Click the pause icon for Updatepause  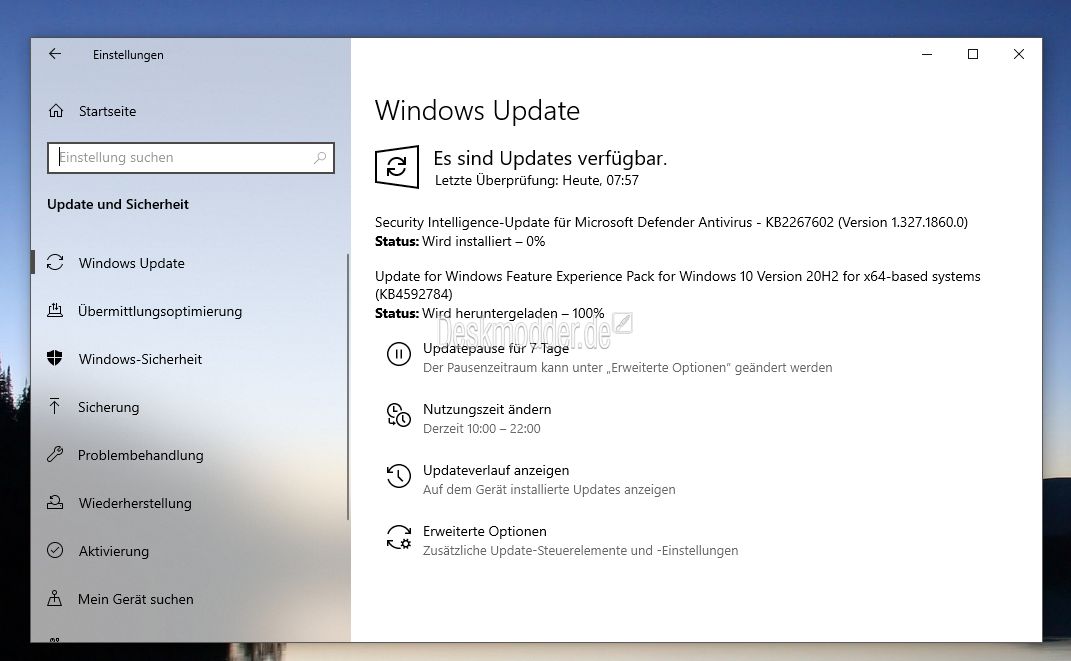pos(399,354)
